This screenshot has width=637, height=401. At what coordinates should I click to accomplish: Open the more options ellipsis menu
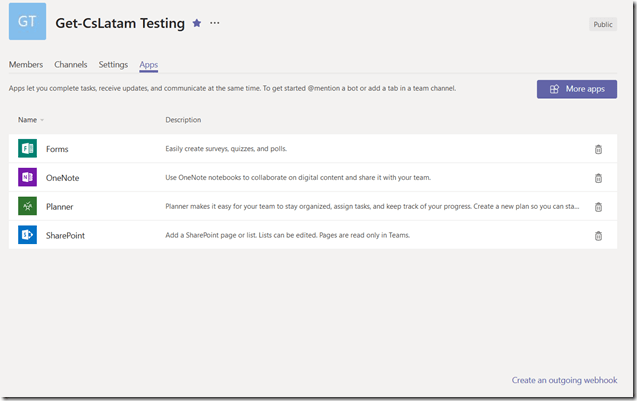coord(214,22)
